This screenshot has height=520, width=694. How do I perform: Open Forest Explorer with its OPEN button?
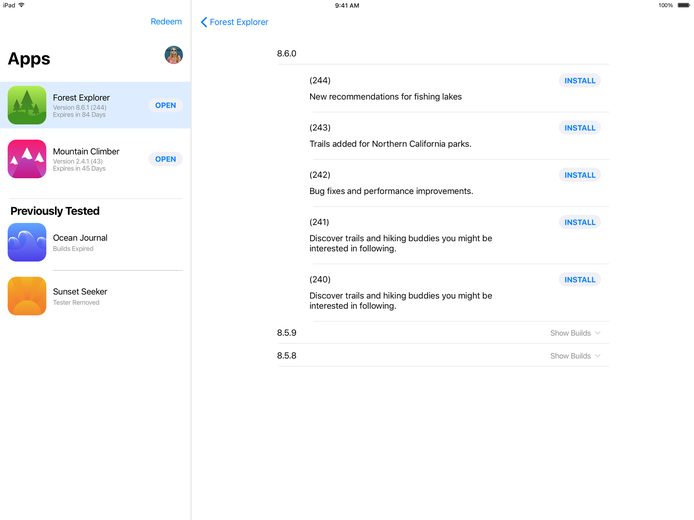tap(166, 105)
